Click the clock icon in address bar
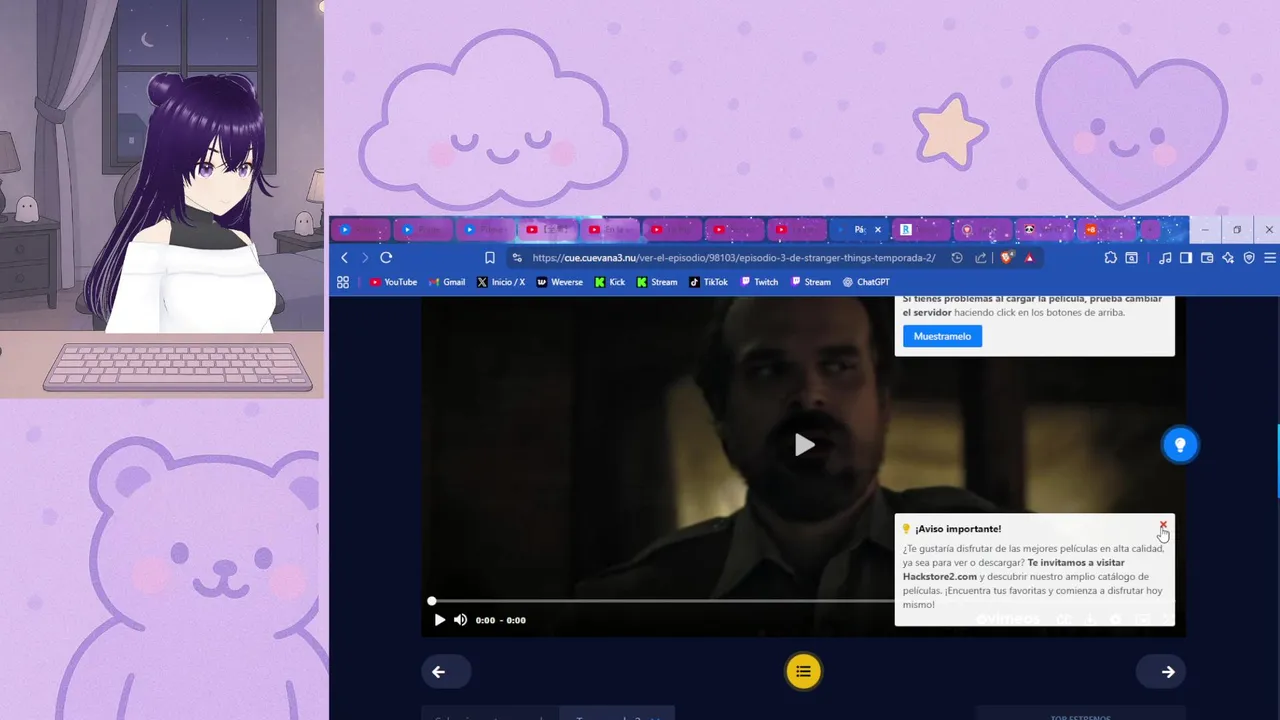Screen dimensions: 1280x720 [x=957, y=258]
